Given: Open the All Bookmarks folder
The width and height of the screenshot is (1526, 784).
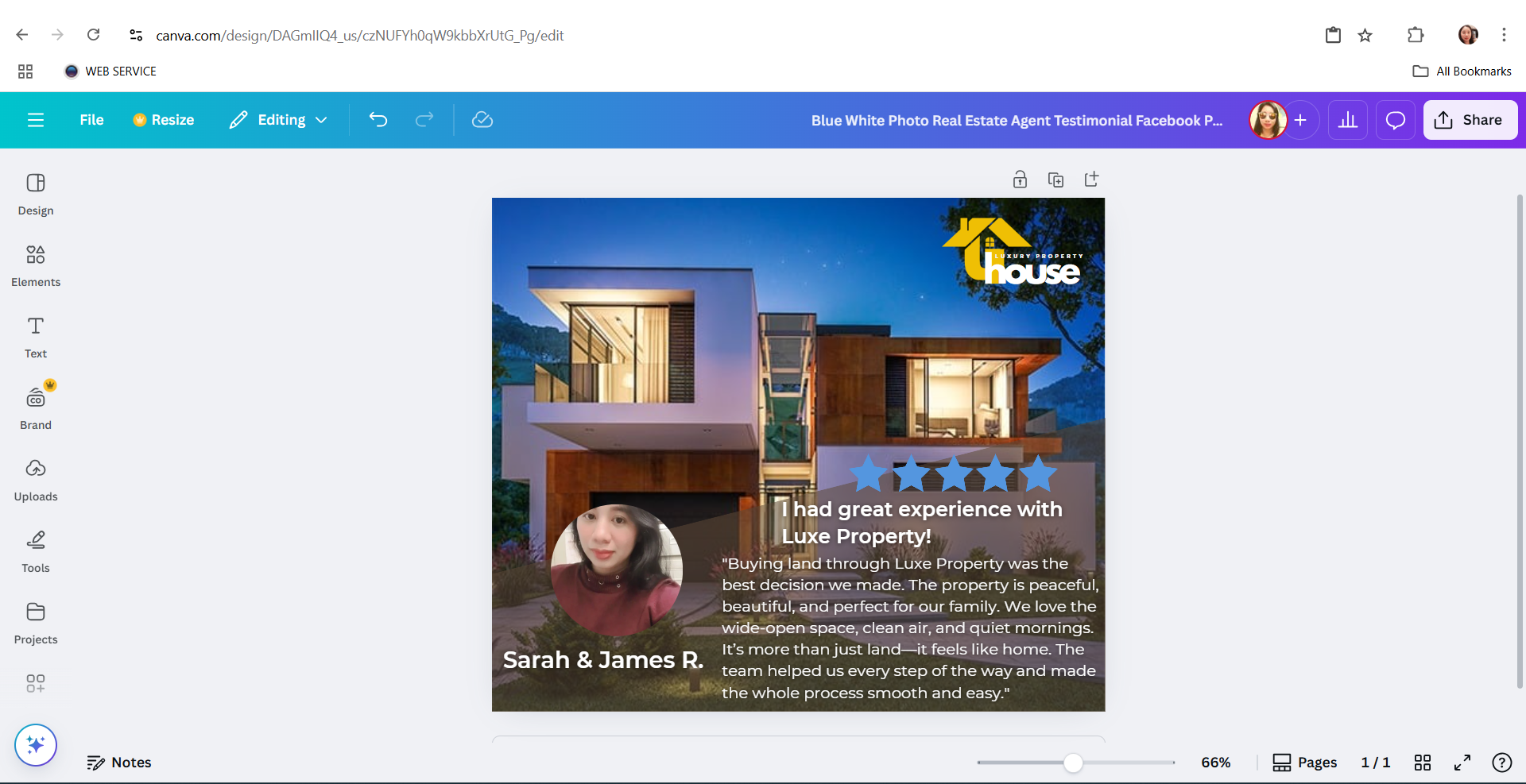Looking at the screenshot, I should 1462,71.
